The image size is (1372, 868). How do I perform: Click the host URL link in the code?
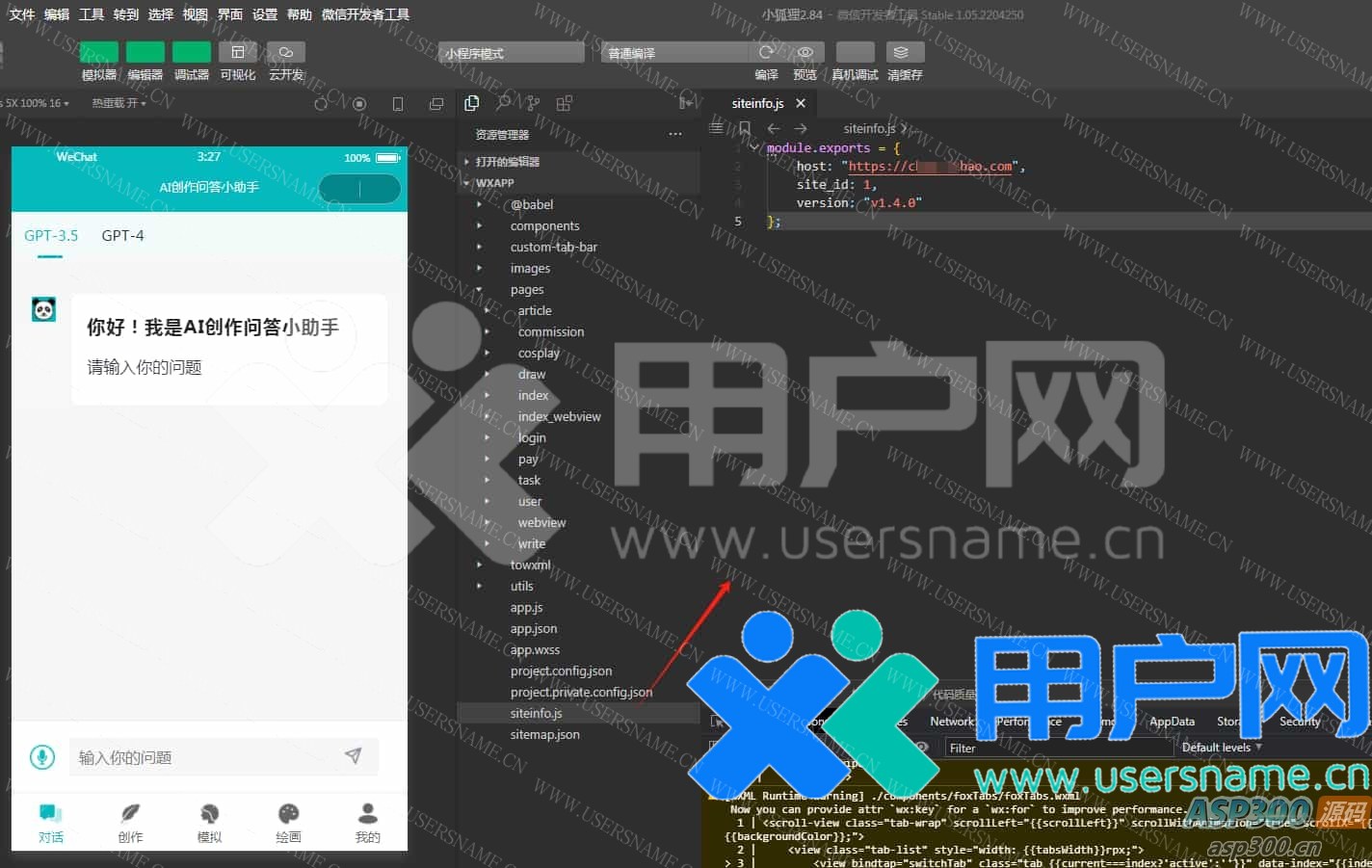coord(931,167)
